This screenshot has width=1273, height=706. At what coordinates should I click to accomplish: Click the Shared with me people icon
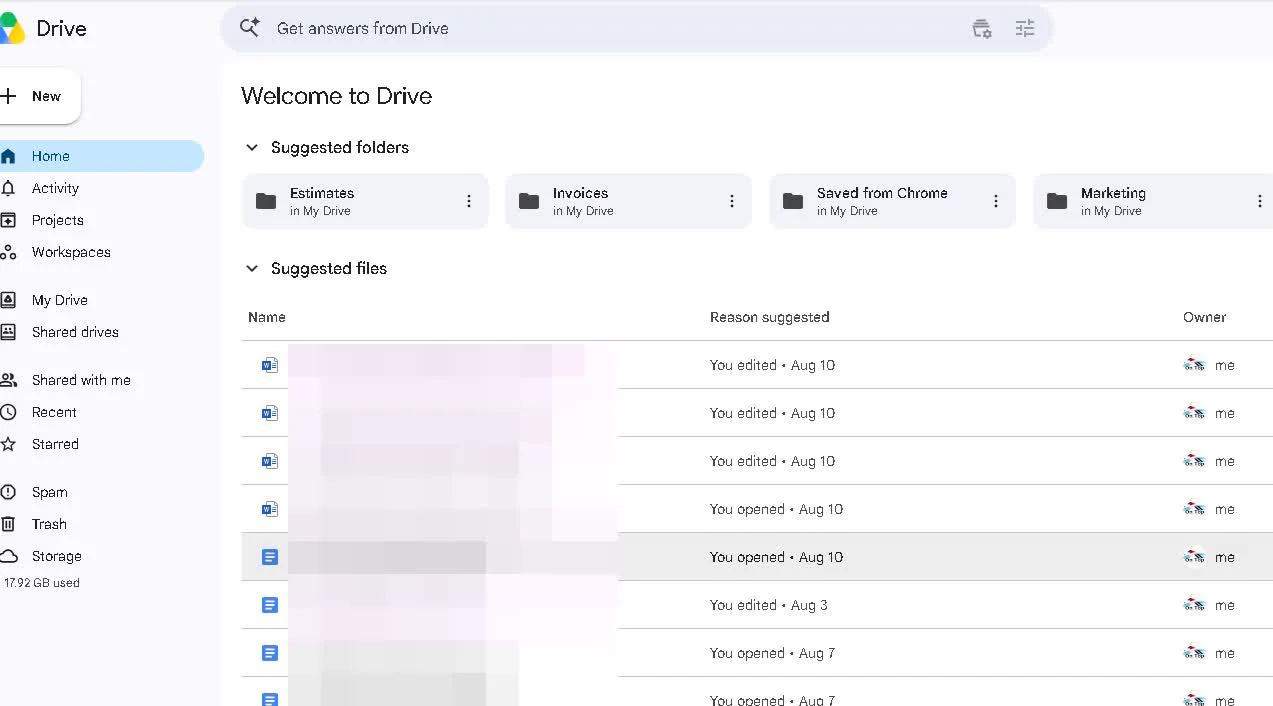8,380
